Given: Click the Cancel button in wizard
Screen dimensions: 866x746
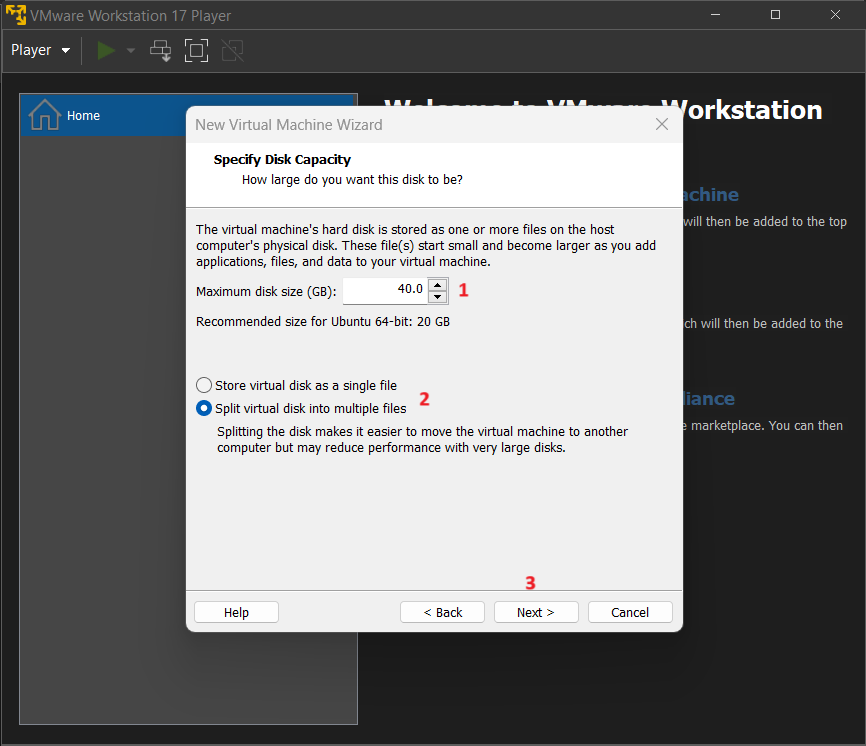Looking at the screenshot, I should click(x=630, y=612).
